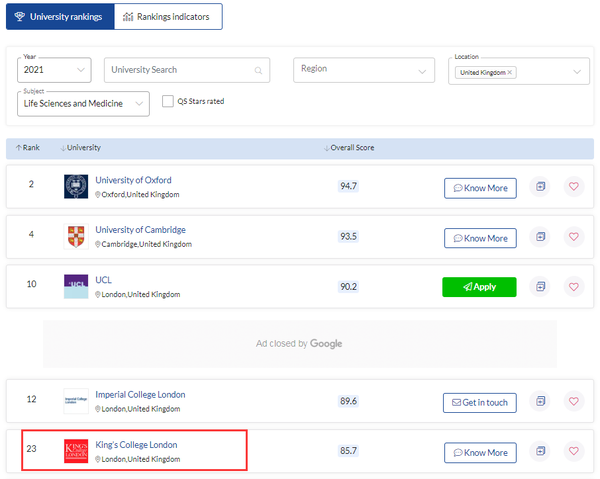Add University of Oxford to compare
The image size is (600, 479).
tap(540, 186)
